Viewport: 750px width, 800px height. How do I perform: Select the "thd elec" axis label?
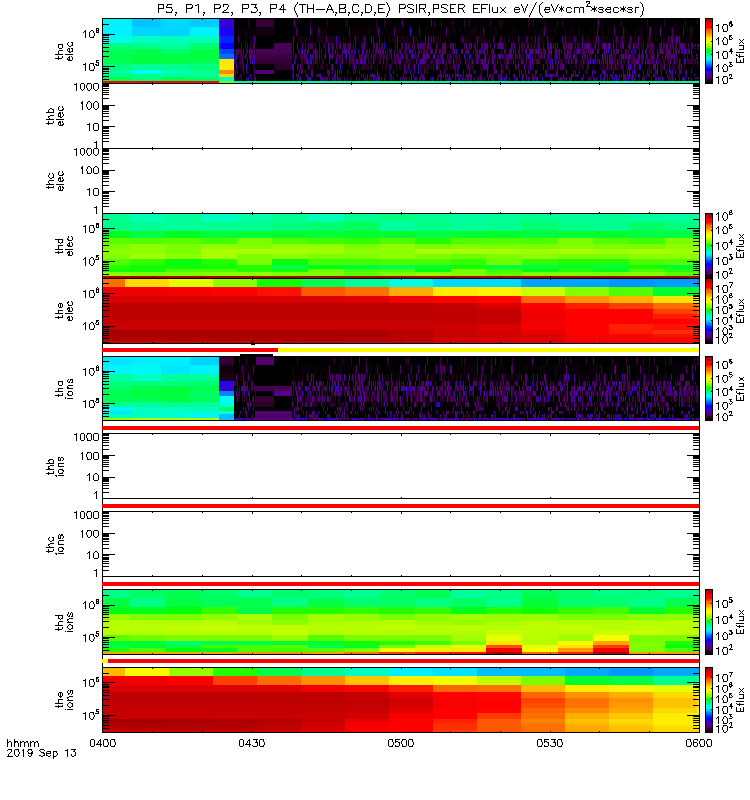pyautogui.click(x=65, y=245)
